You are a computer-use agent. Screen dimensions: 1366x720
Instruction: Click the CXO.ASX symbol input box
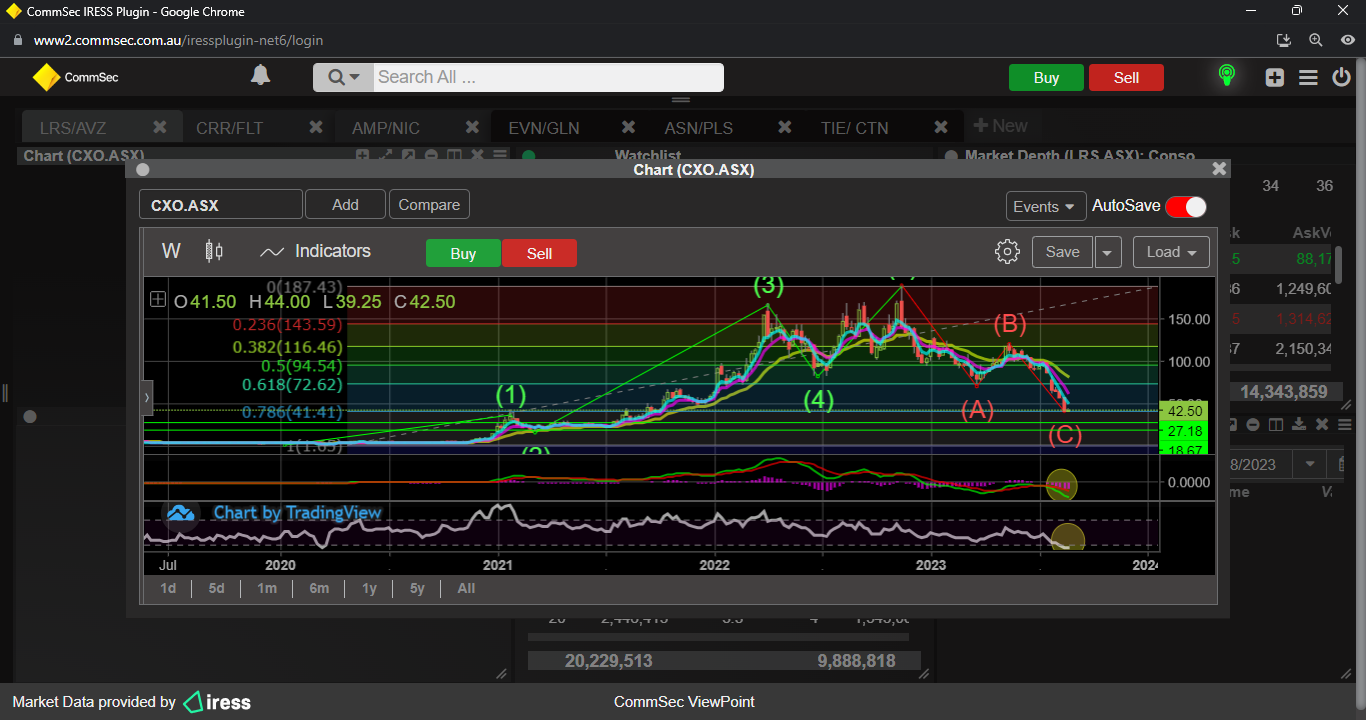point(220,205)
